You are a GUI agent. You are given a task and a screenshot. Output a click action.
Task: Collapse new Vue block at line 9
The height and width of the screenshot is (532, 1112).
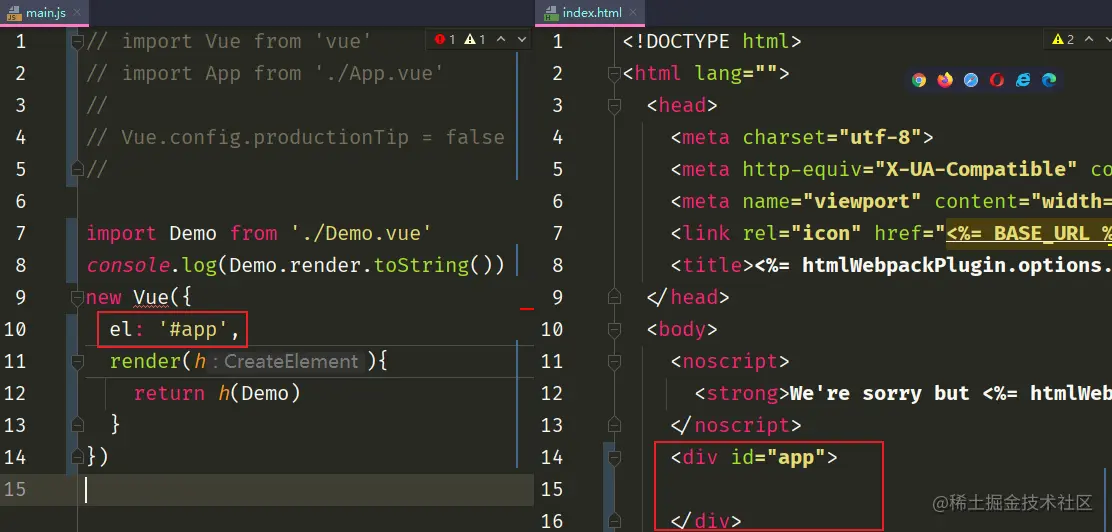click(x=77, y=297)
